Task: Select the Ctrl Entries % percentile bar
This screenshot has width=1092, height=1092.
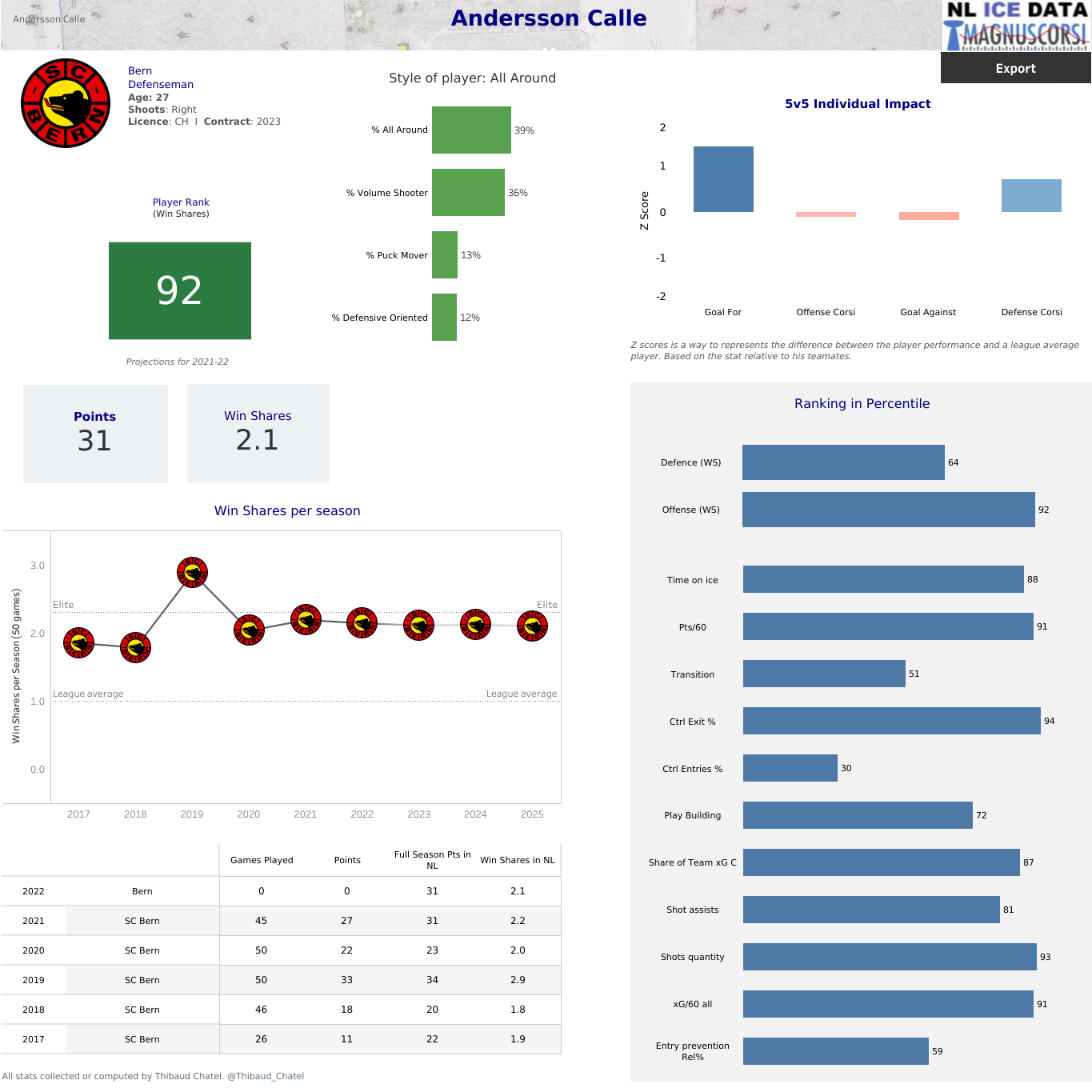Action: pyautogui.click(x=790, y=768)
